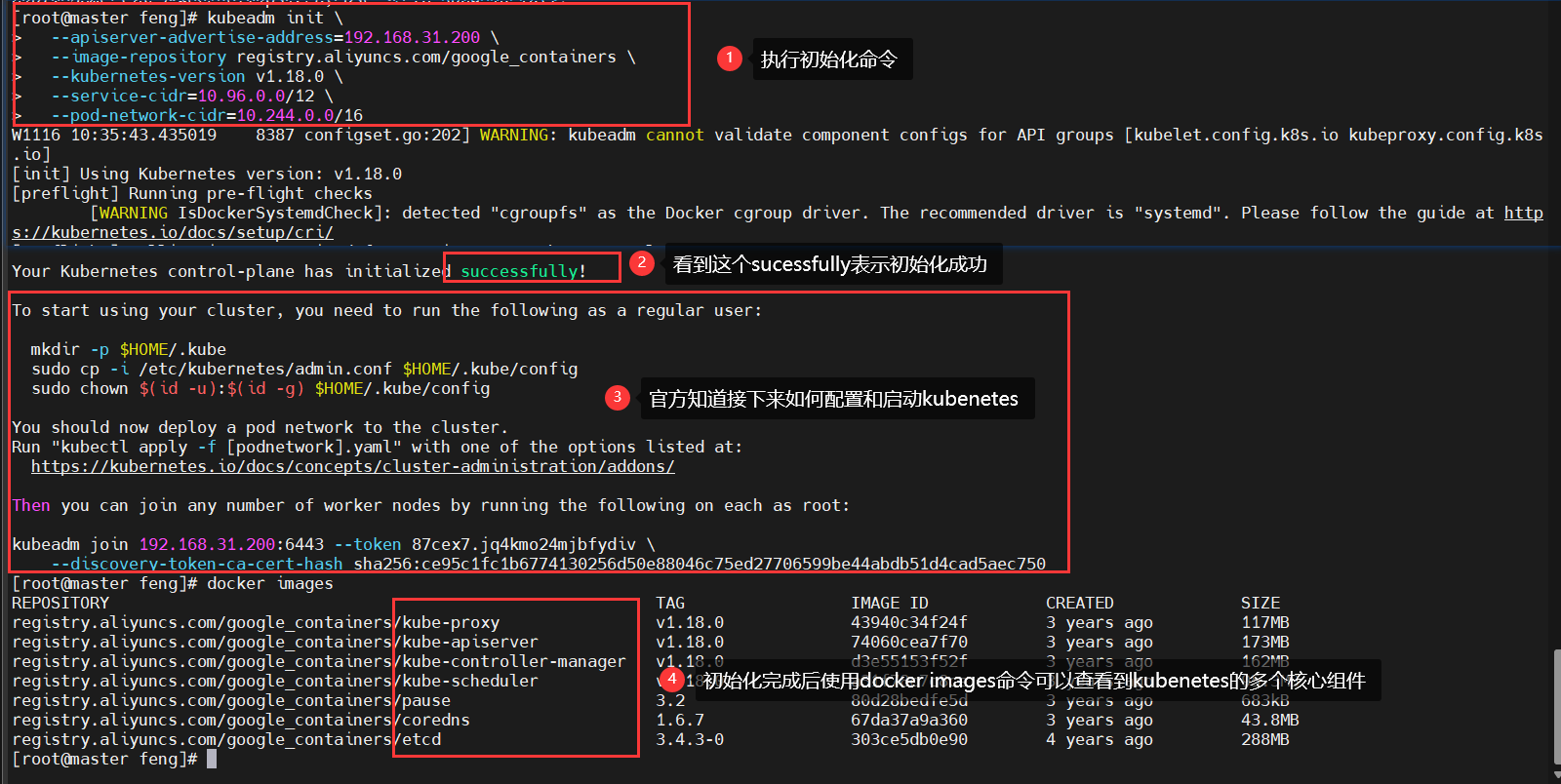Select the 'sudo cp -i /etc/kubernetes/admin.conf' line

304,369
